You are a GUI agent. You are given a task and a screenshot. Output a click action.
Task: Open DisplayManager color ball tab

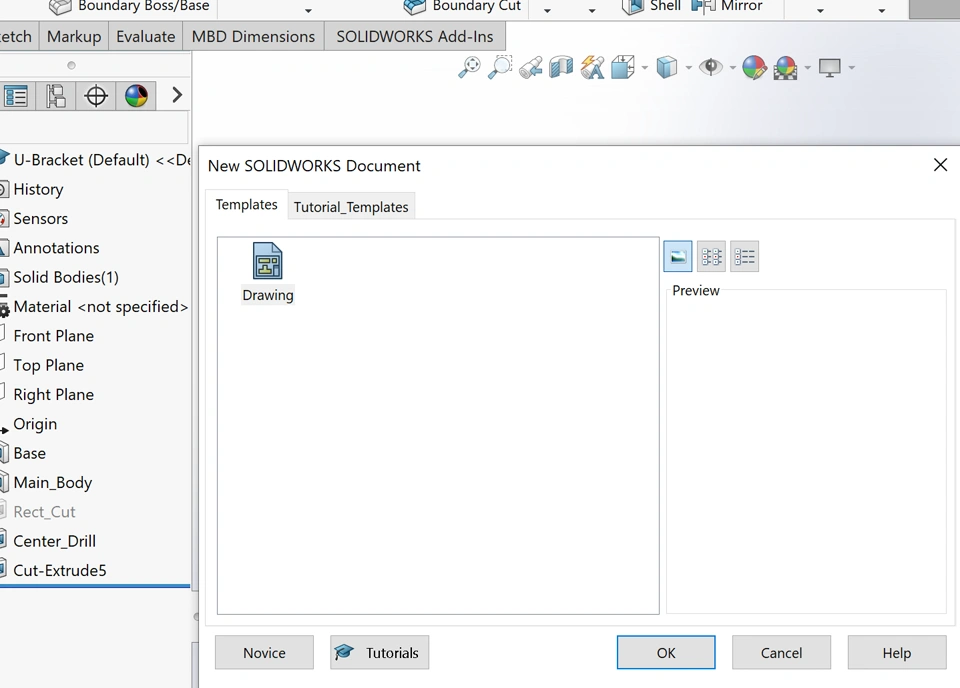(x=136, y=95)
